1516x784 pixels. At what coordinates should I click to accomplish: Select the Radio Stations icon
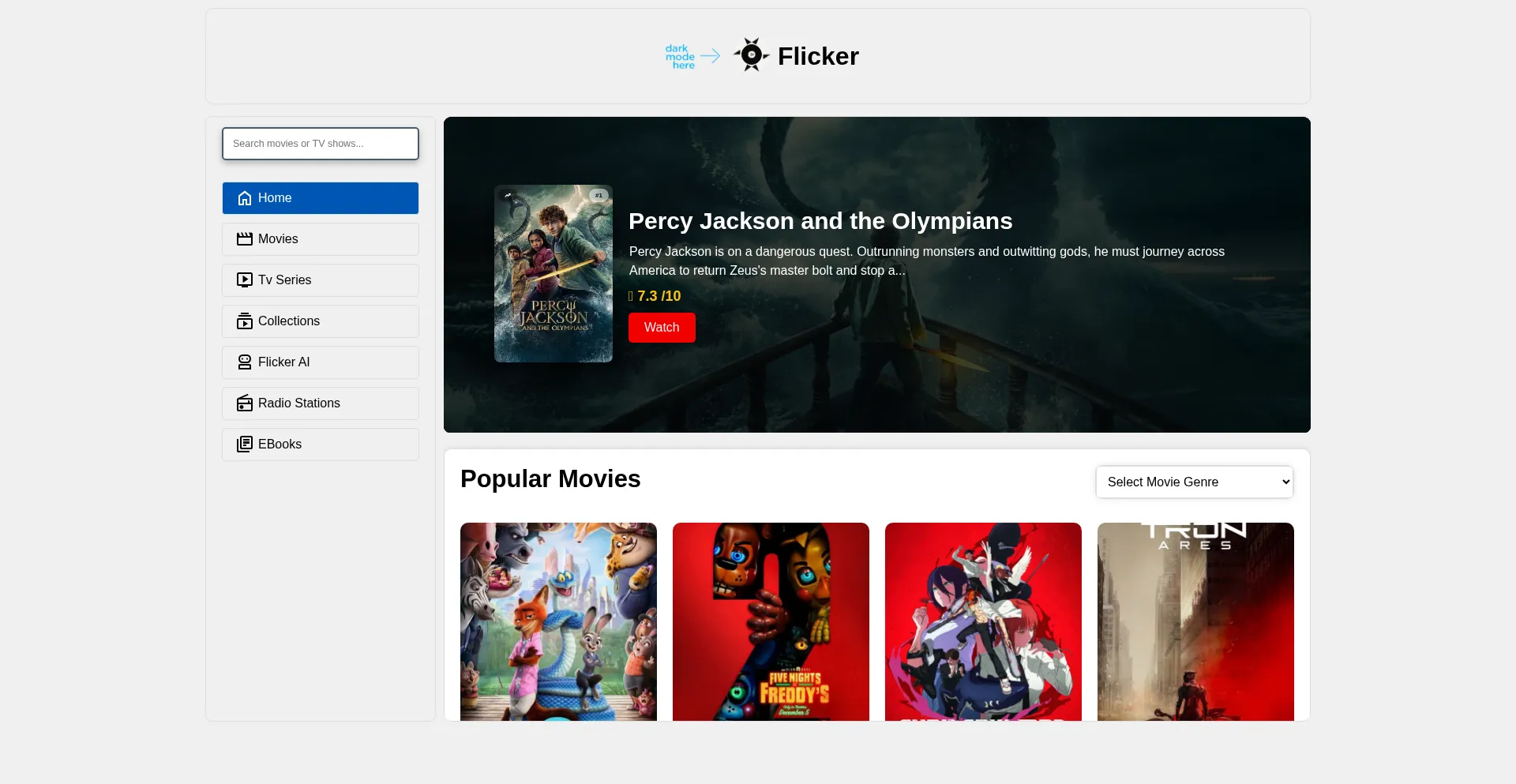pos(244,403)
